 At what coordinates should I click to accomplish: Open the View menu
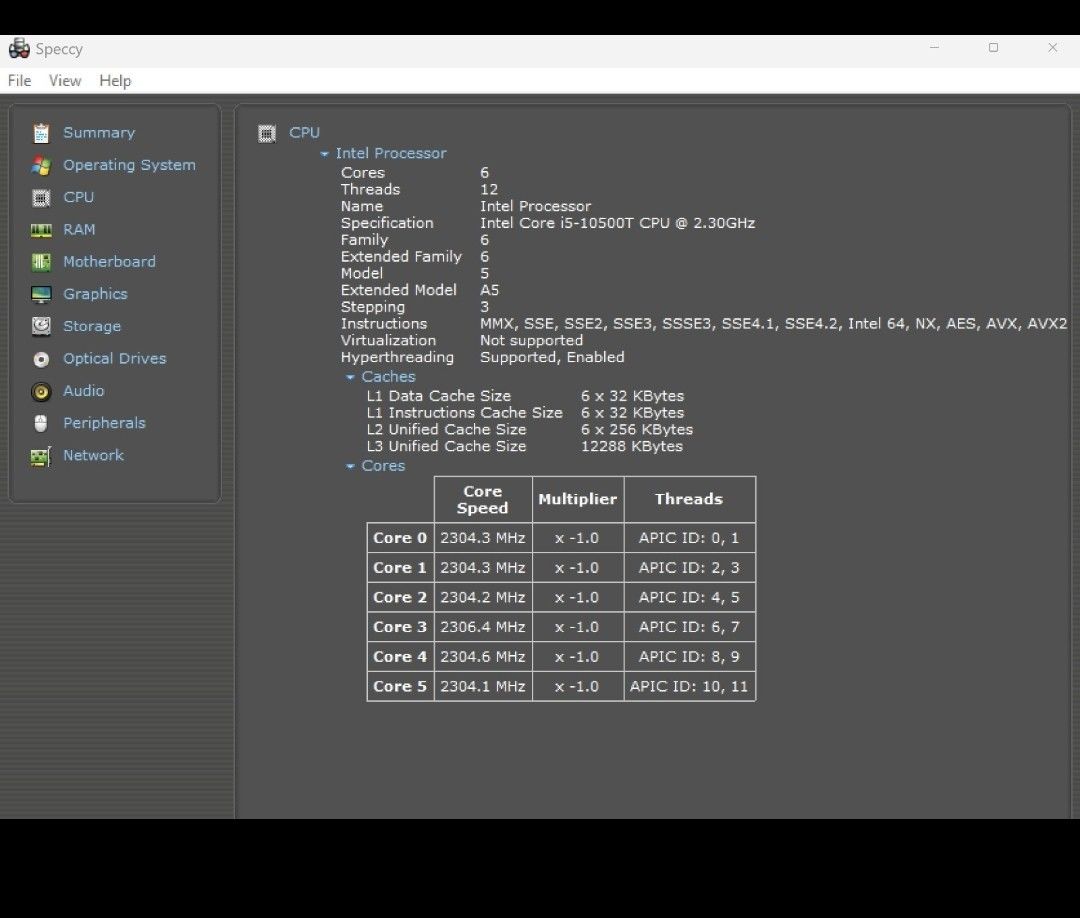[65, 81]
